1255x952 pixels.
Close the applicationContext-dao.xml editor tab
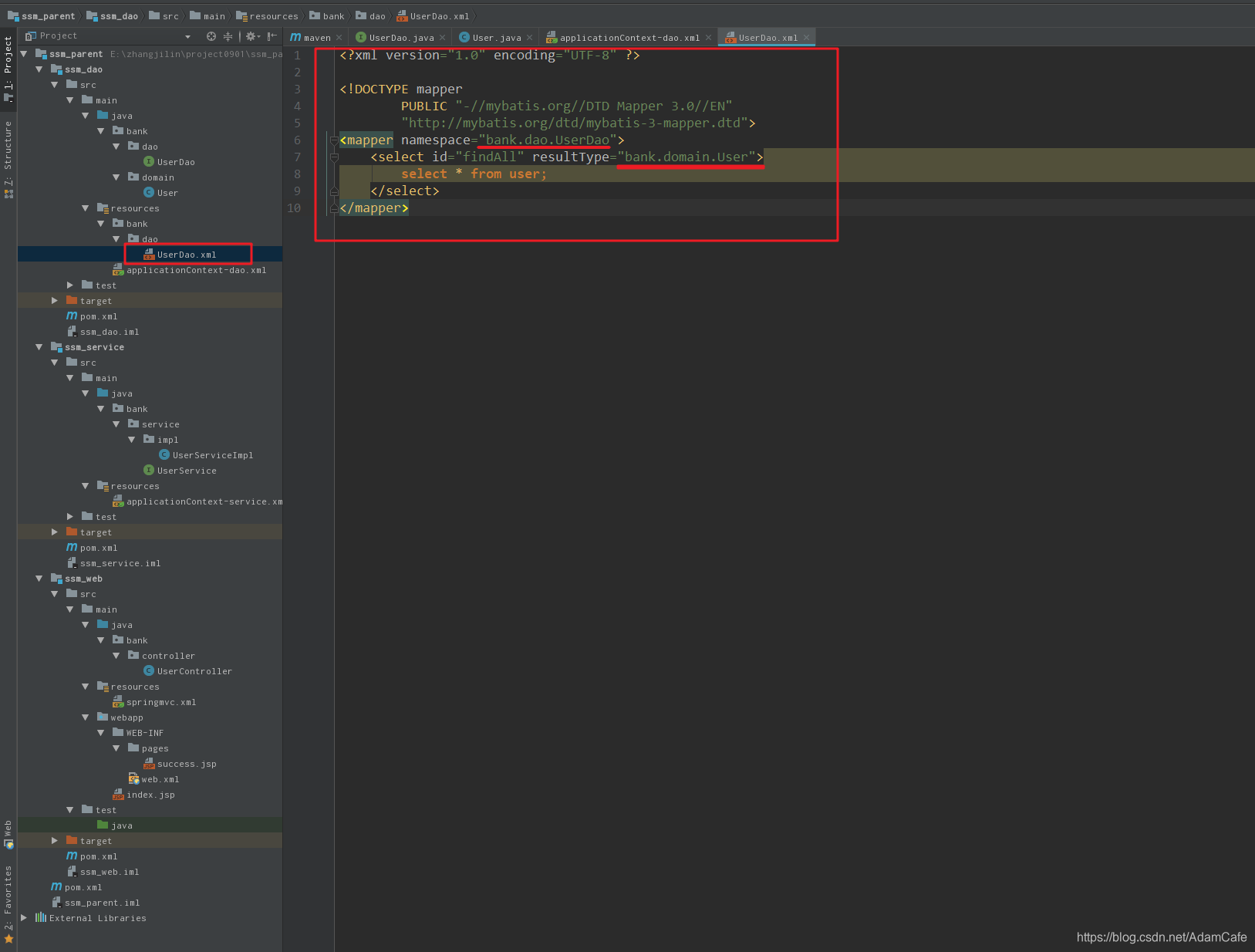[x=709, y=38]
